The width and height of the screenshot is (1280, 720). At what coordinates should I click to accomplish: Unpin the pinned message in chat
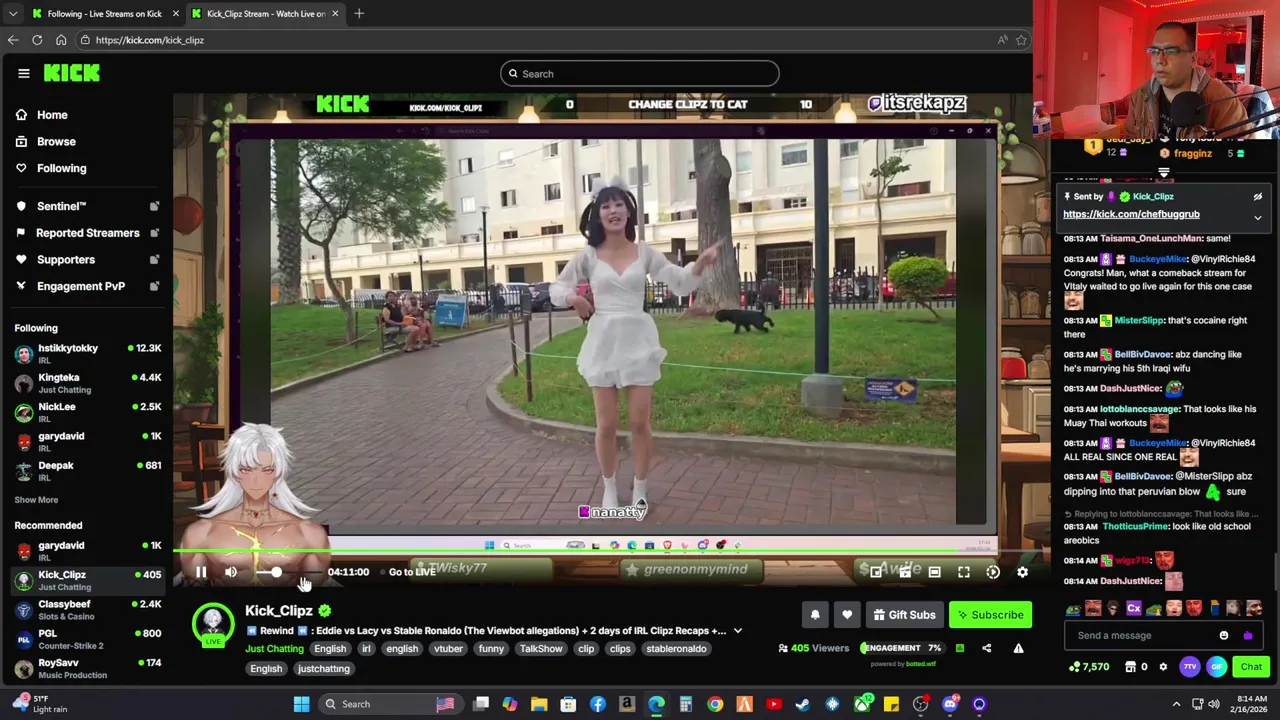click(1258, 197)
